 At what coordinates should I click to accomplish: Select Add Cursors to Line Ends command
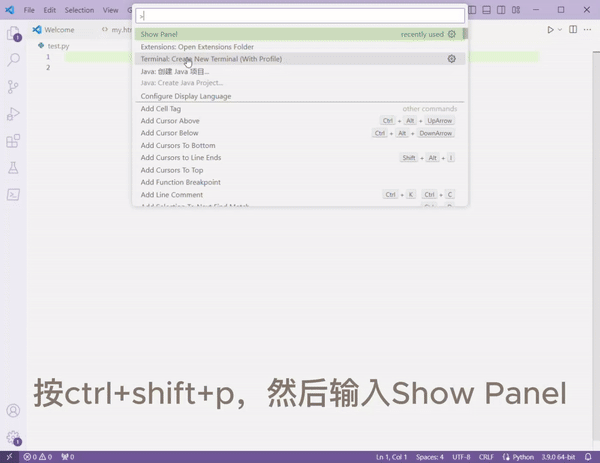point(300,158)
